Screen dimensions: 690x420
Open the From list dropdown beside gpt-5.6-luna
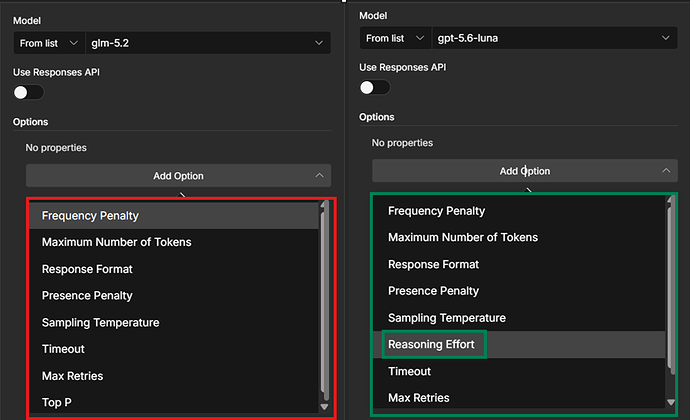[x=395, y=38]
